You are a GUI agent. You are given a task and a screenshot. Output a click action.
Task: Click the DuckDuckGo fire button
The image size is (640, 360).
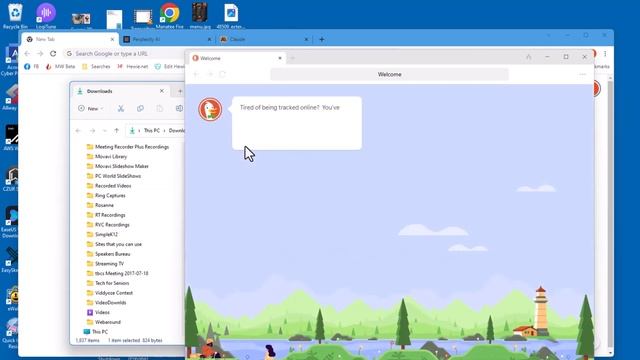tap(529, 57)
